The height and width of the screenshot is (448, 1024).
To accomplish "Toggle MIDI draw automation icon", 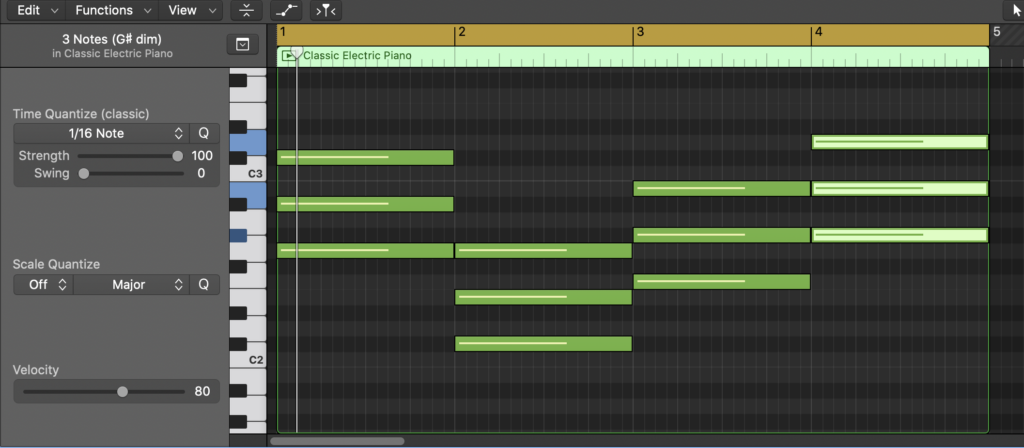I will coord(287,10).
